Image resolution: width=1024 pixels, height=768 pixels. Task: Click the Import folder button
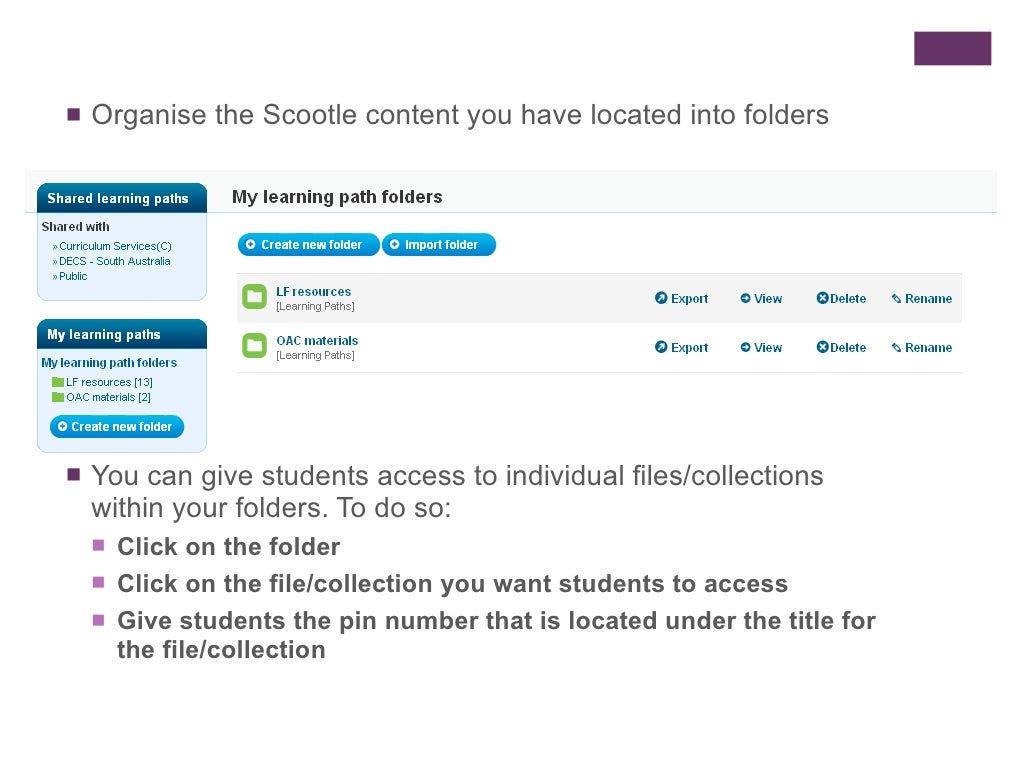tap(439, 245)
